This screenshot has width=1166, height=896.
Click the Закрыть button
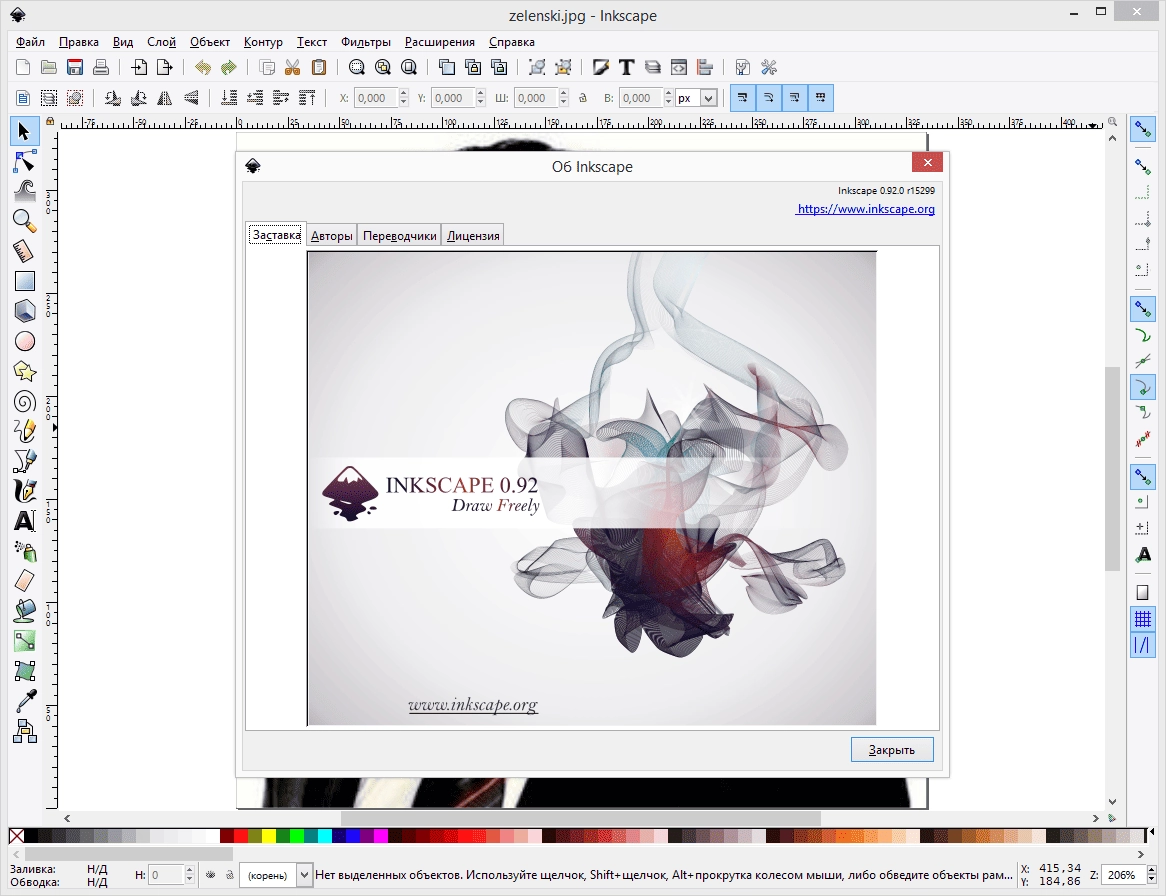[x=892, y=750]
